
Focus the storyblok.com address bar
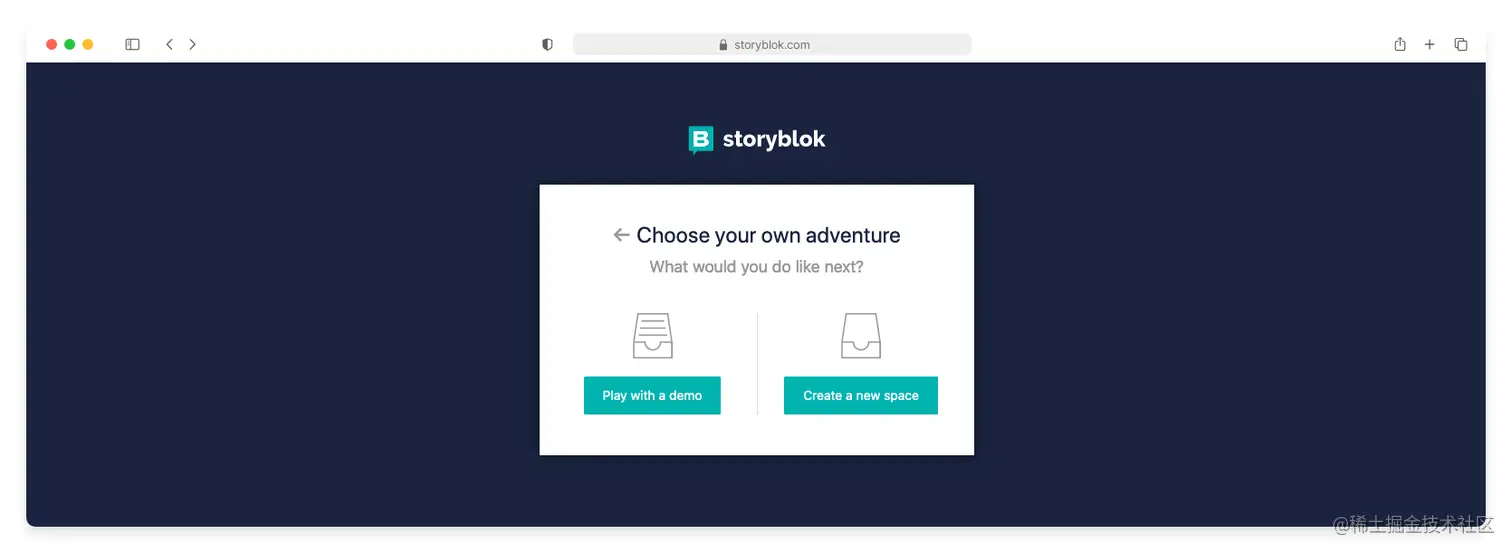point(772,44)
